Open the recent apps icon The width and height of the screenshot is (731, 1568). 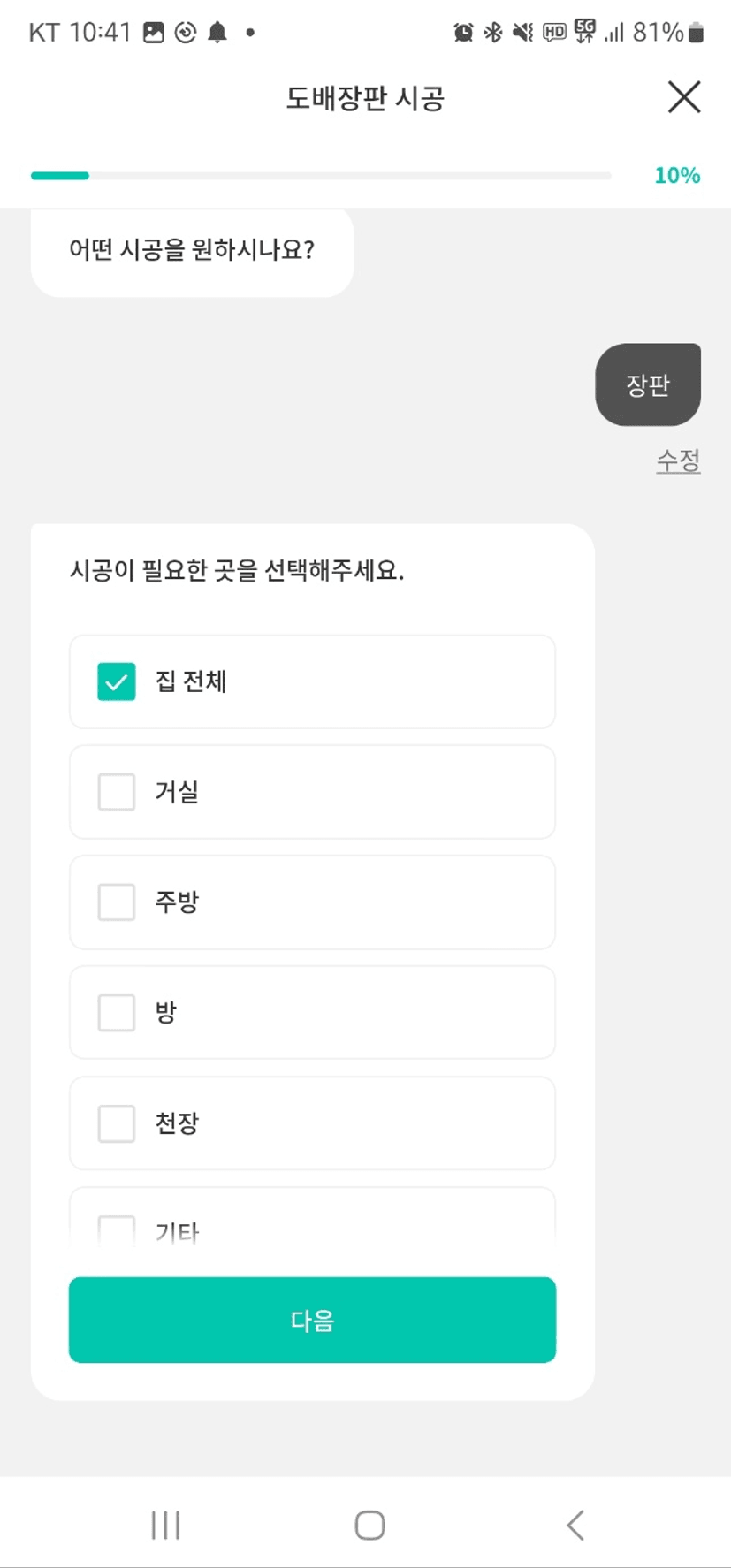[165, 1525]
